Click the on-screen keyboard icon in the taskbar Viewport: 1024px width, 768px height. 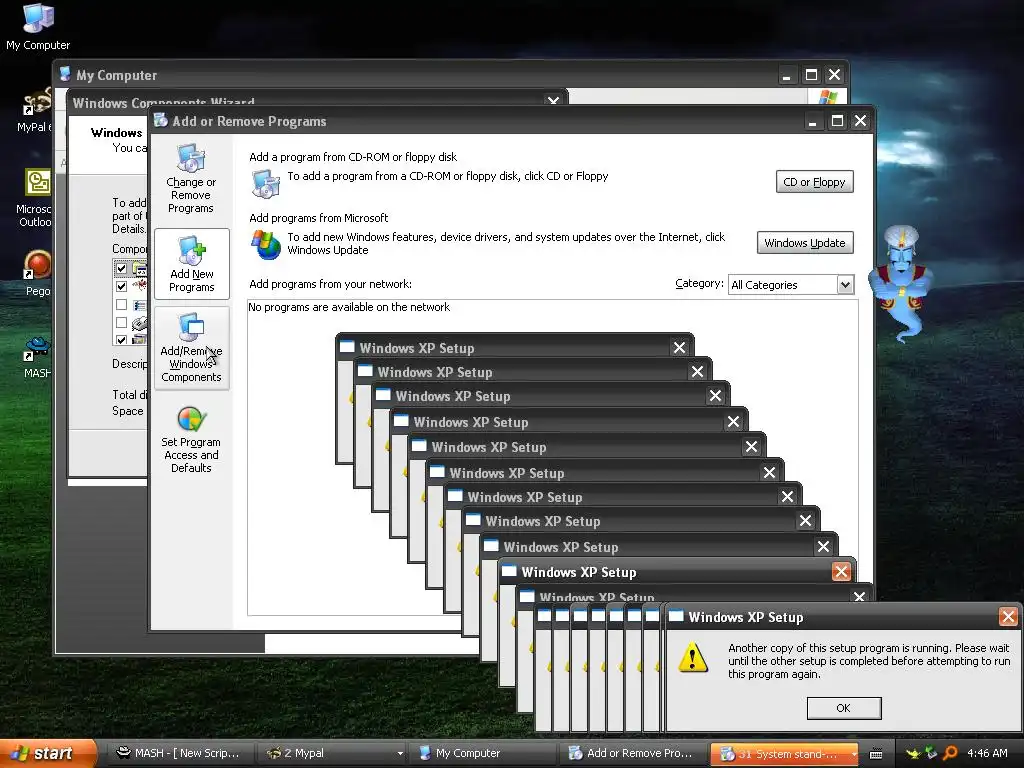(x=876, y=754)
